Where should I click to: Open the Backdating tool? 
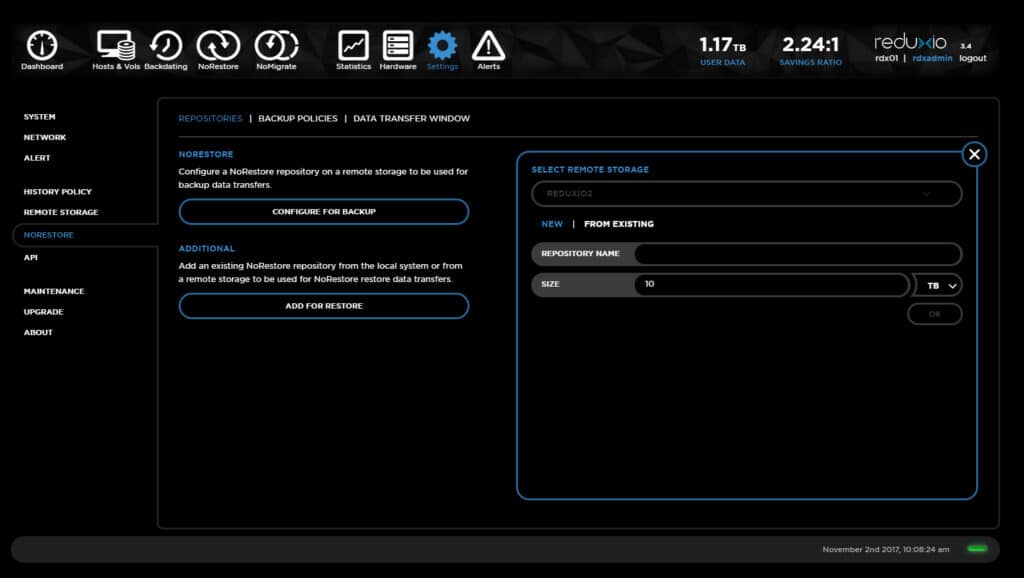(166, 50)
